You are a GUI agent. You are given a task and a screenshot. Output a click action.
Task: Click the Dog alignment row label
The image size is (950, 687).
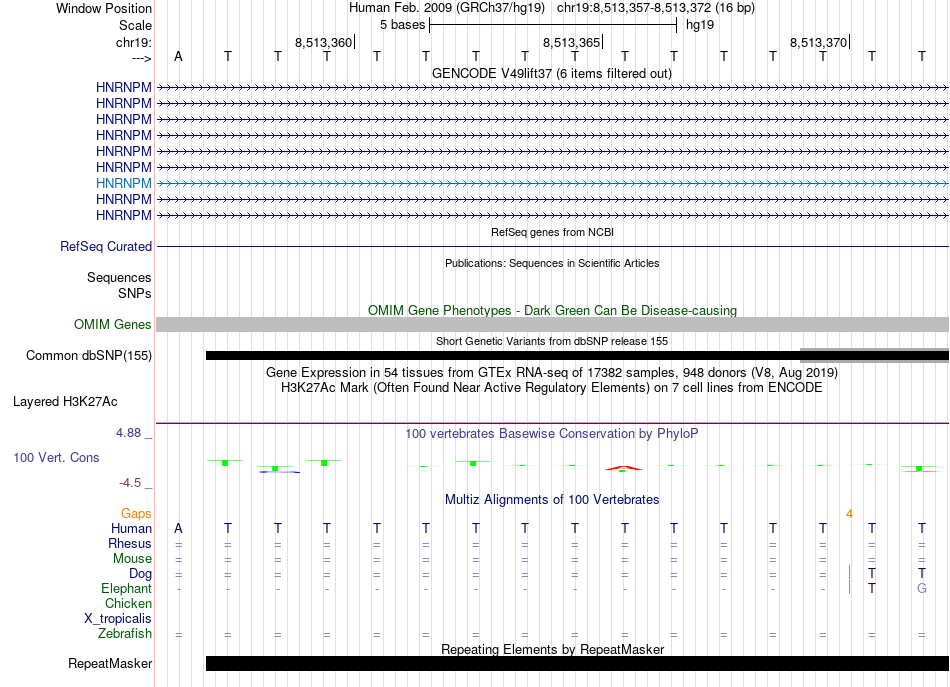point(140,574)
